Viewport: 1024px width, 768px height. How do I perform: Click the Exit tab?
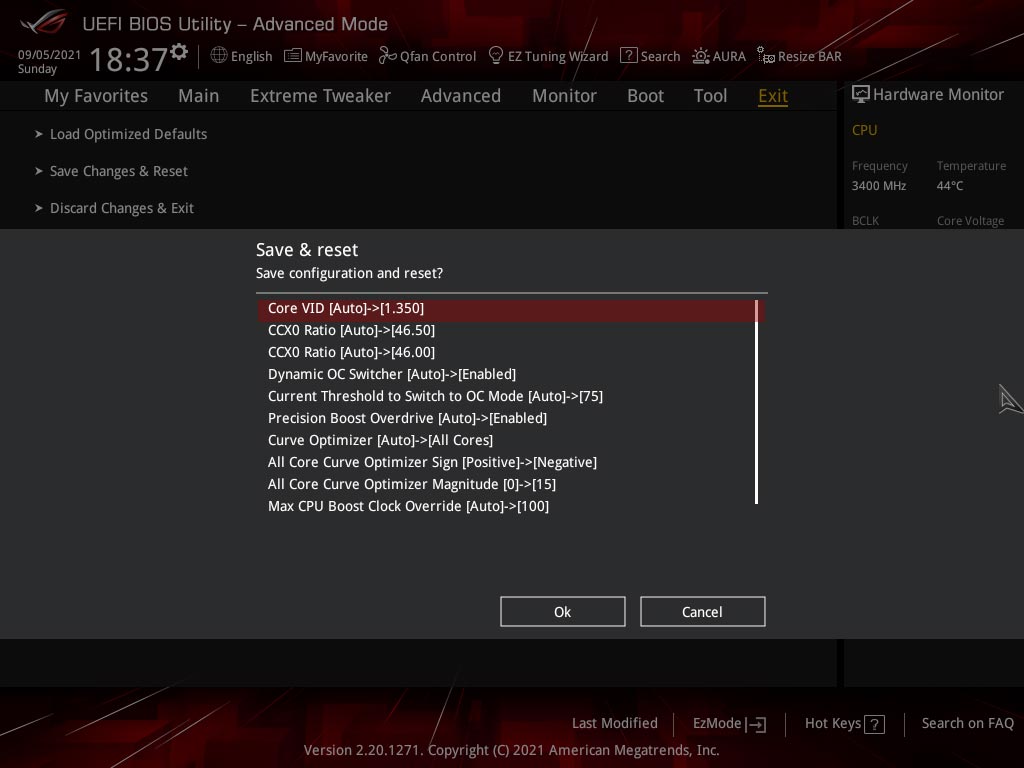pyautogui.click(x=773, y=96)
